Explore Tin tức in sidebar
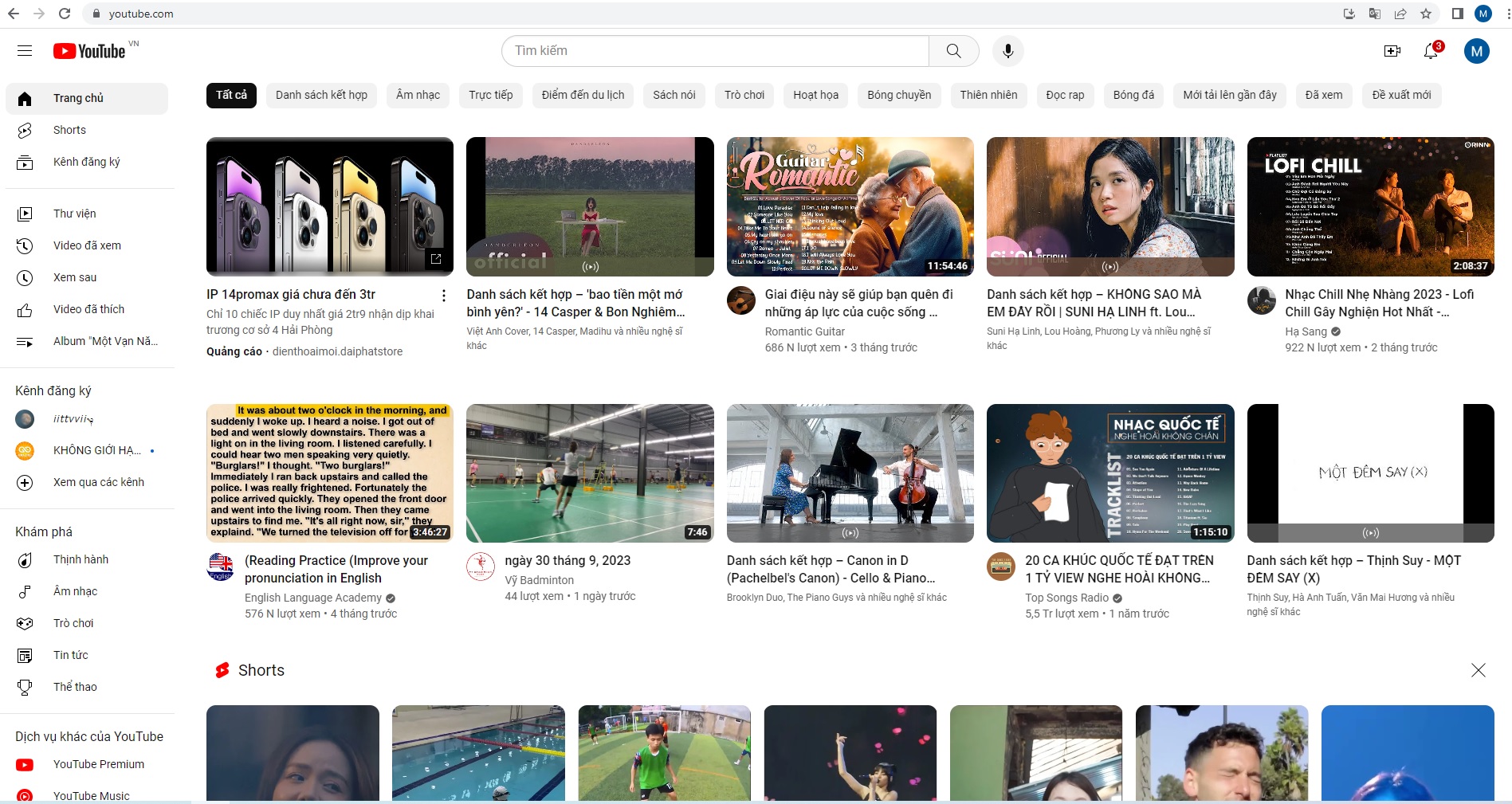The width and height of the screenshot is (1512, 804). (x=87, y=655)
